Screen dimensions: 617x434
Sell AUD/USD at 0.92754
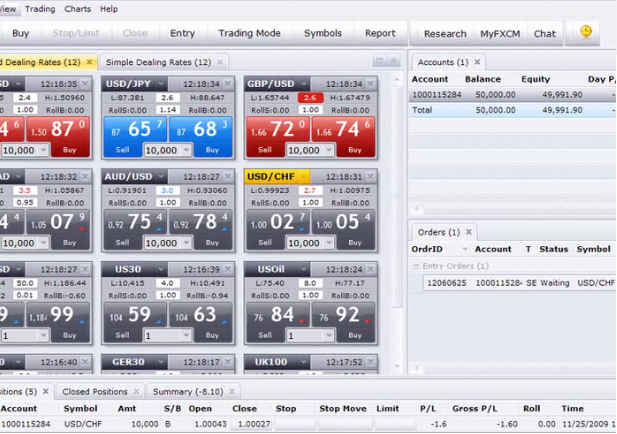[134, 229]
